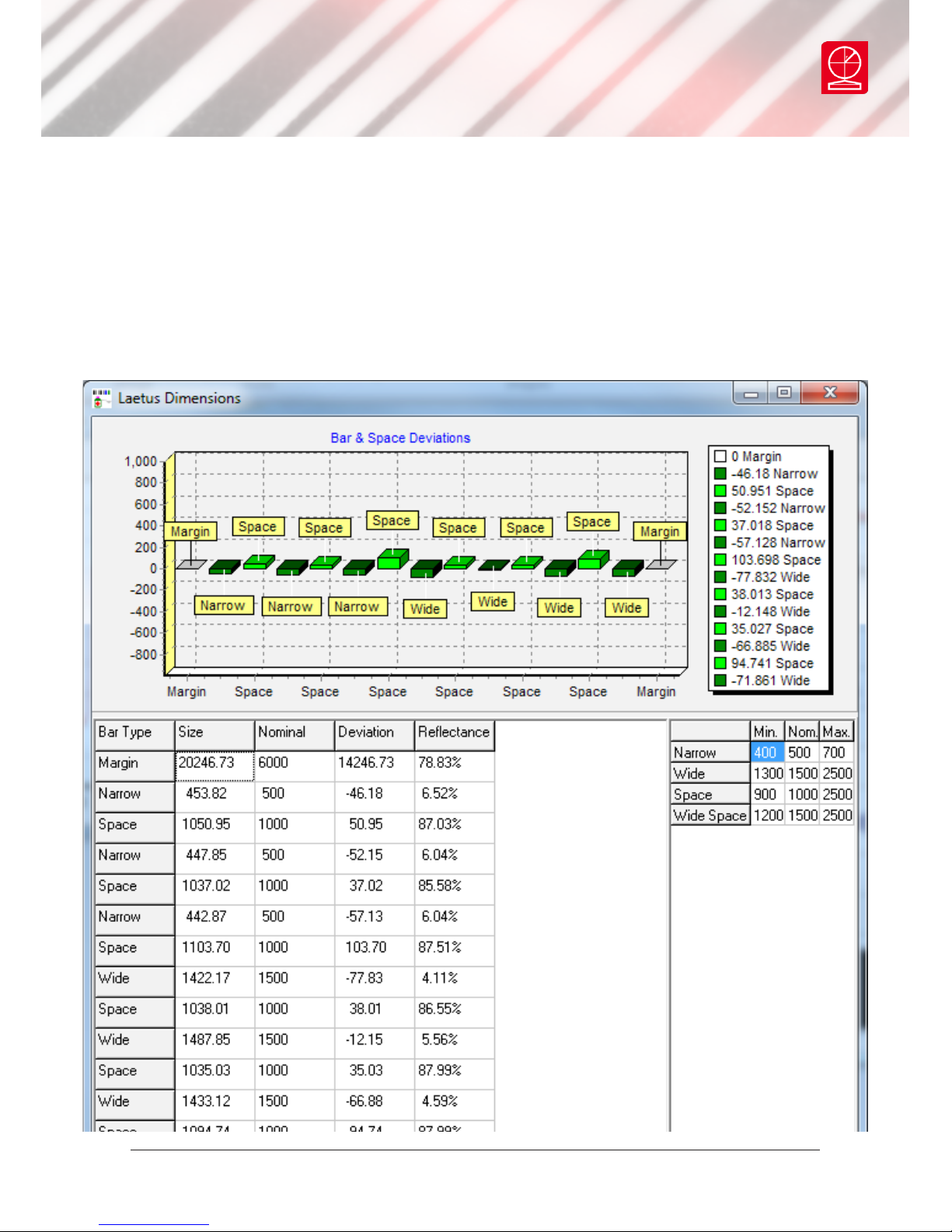952x1232 pixels.
Task: Select the Reflectance cell 5.56%
Action: [455, 1042]
